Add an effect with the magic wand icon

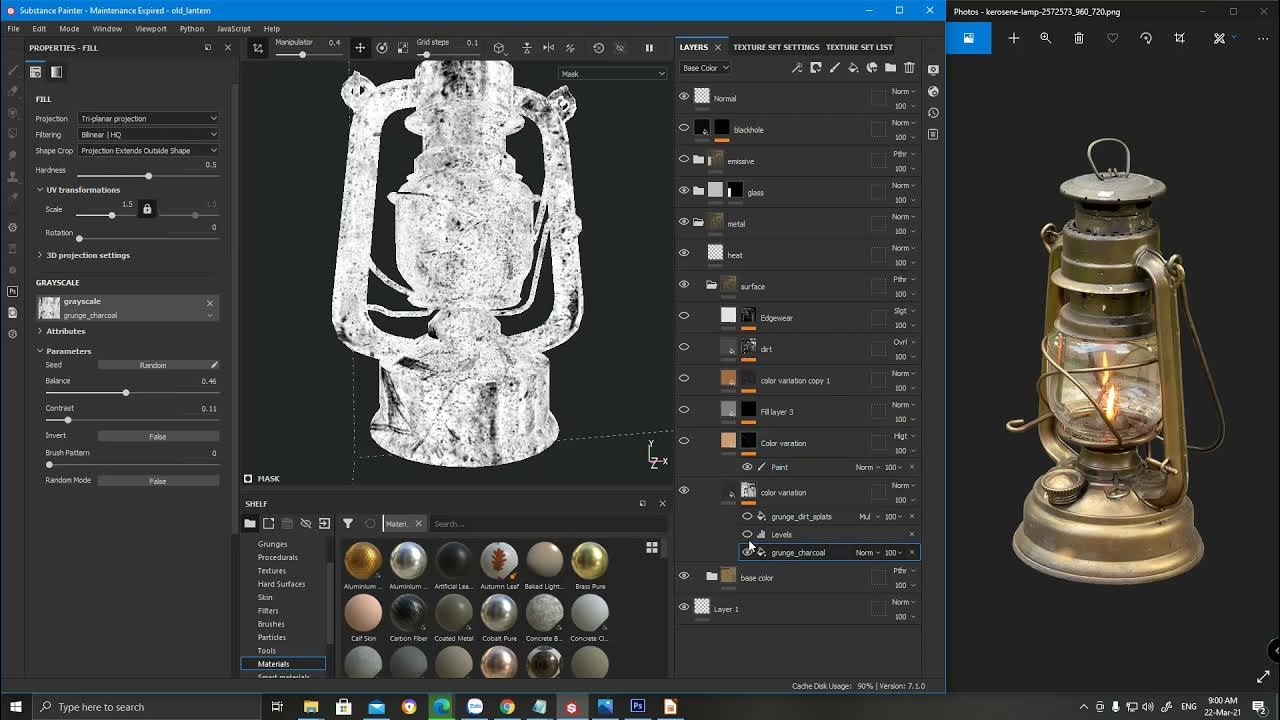797,68
